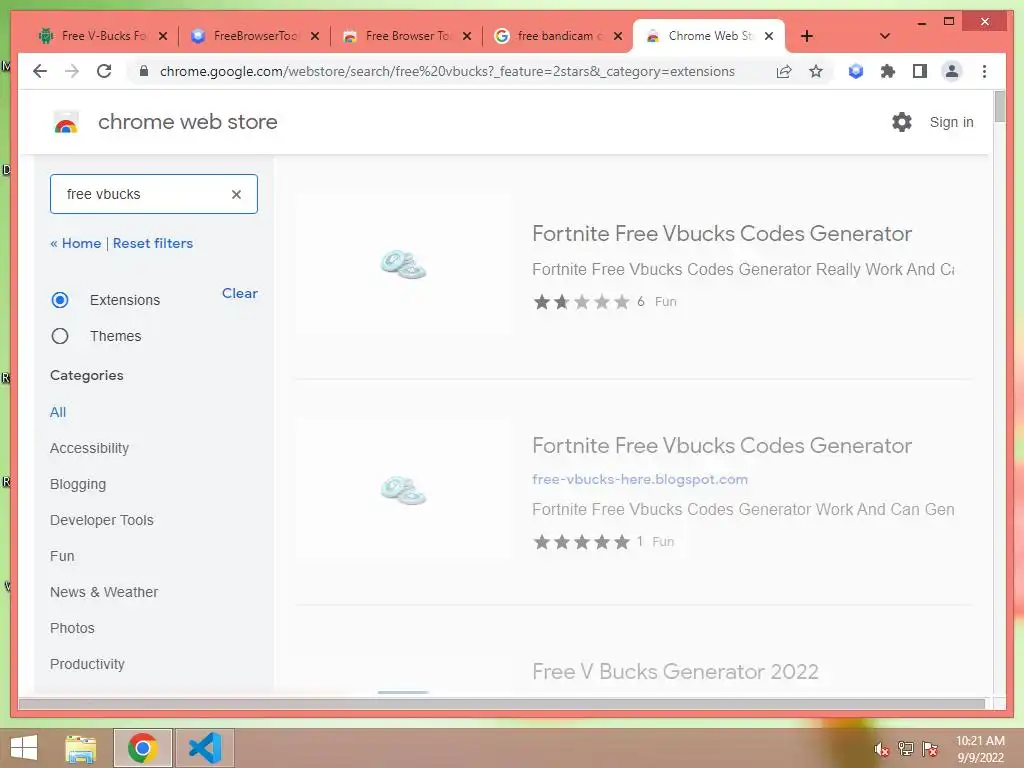
Task: Close the free bandicam tab
Action: click(x=618, y=36)
